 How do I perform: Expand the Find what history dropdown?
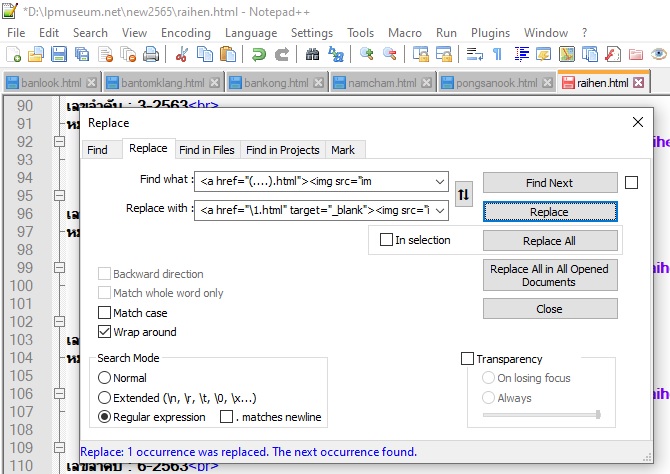click(x=440, y=181)
